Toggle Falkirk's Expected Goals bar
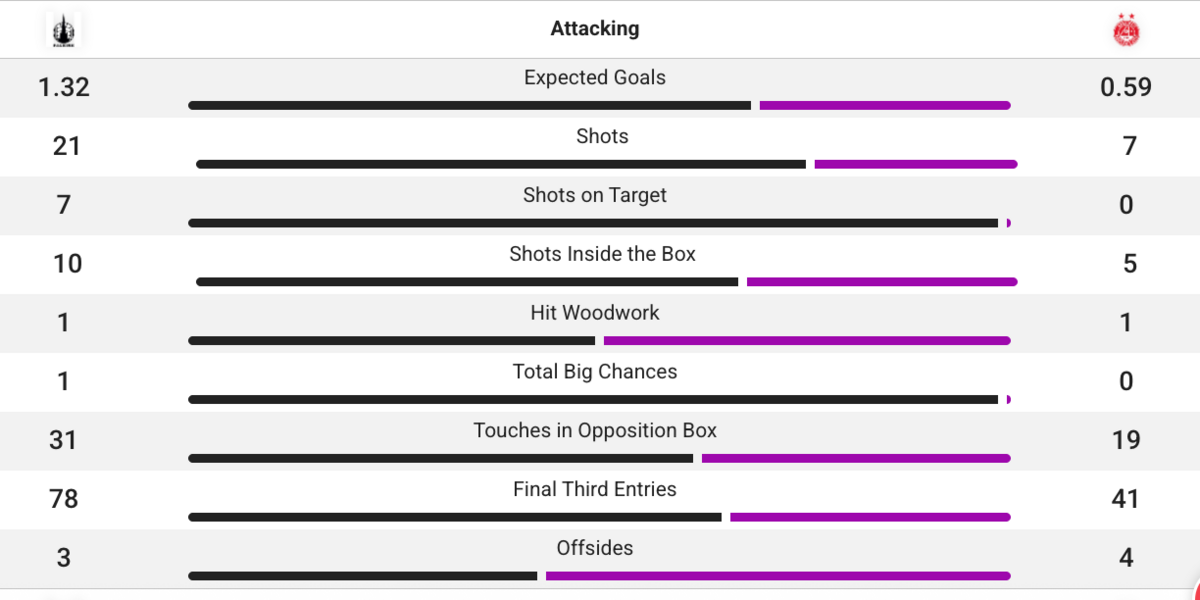This screenshot has width=1200, height=600. pos(470,104)
